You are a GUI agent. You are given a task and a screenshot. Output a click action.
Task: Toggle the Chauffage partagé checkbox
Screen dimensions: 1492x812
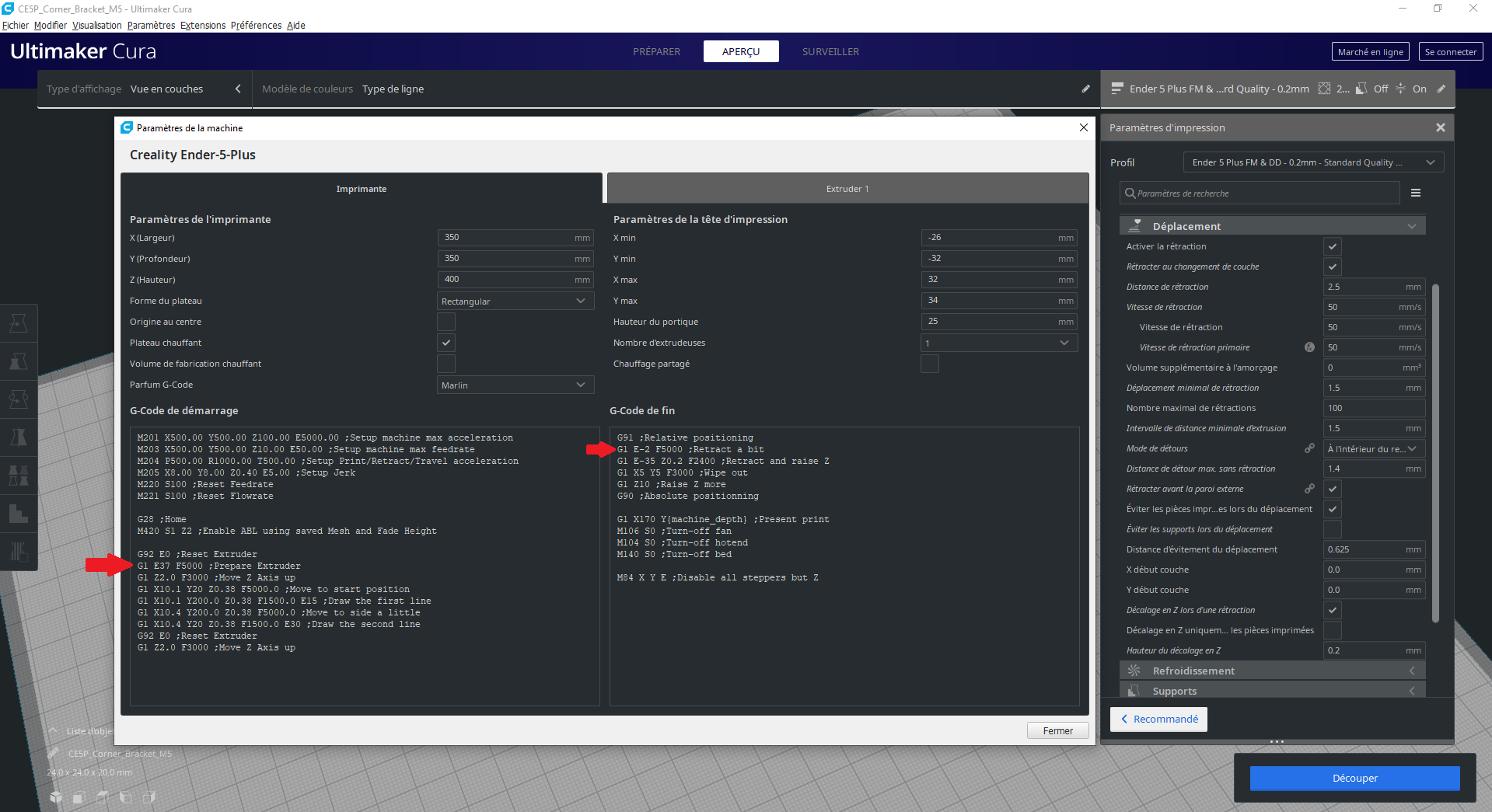[x=930, y=364]
